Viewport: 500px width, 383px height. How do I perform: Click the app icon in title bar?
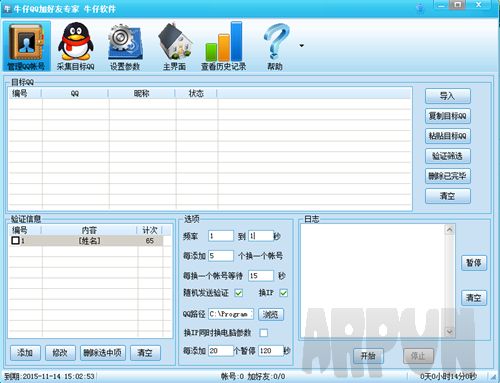click(7, 9)
